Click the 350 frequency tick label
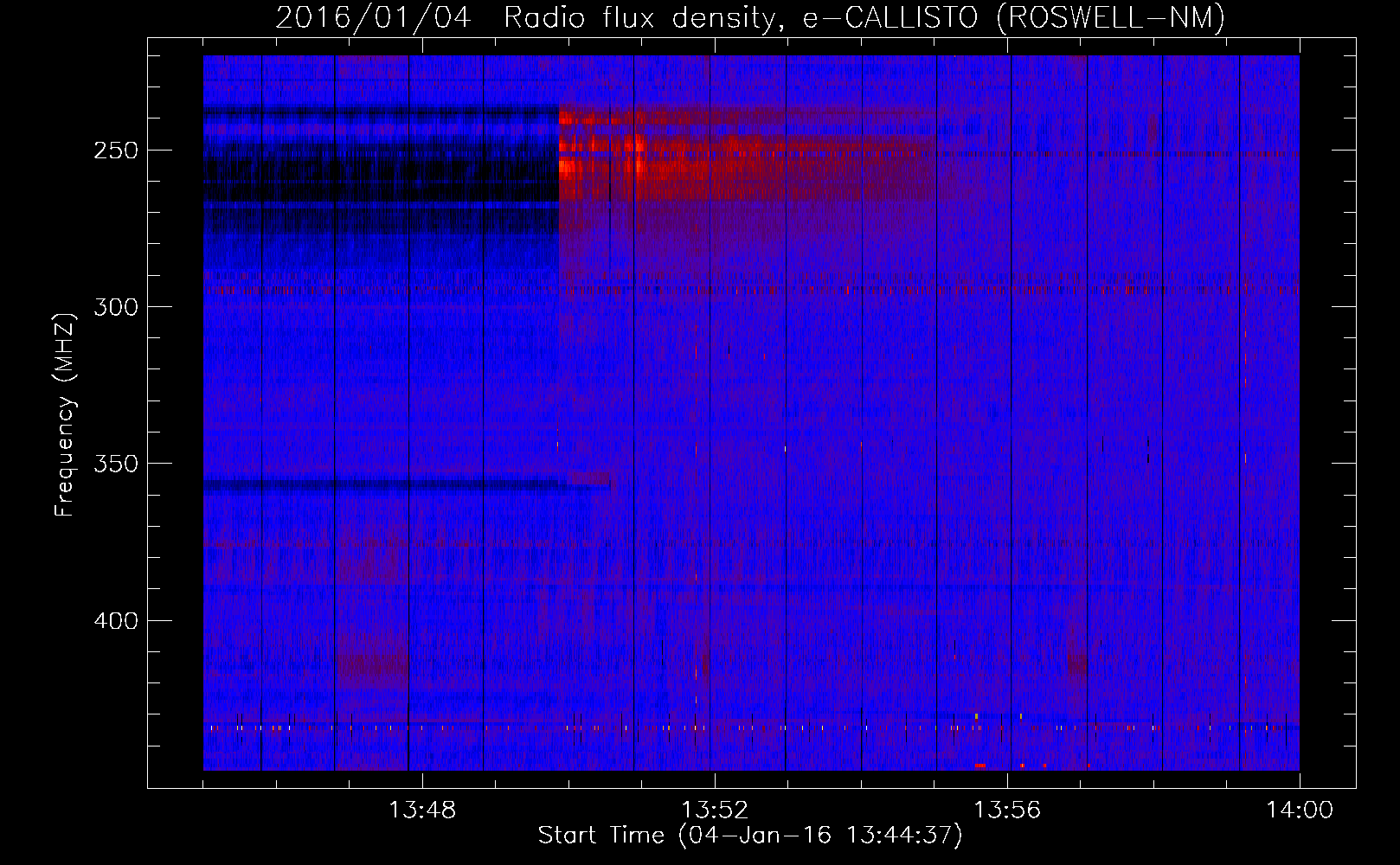Image resolution: width=1400 pixels, height=865 pixels. click(x=116, y=465)
